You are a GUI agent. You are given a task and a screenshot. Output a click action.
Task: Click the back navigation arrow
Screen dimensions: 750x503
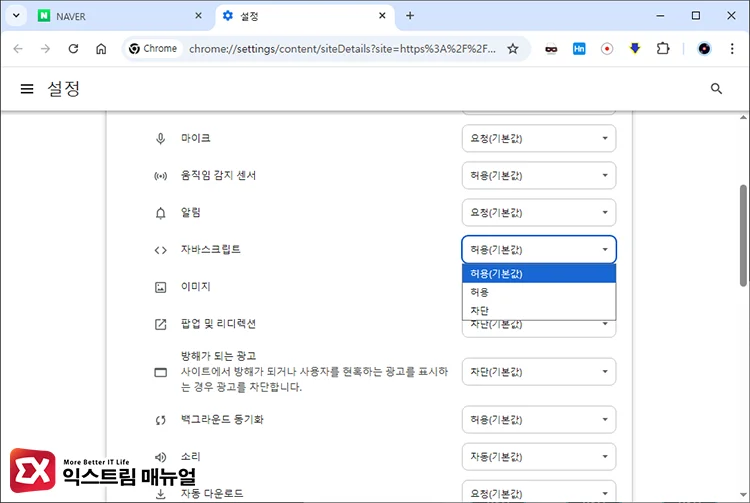tap(18, 49)
